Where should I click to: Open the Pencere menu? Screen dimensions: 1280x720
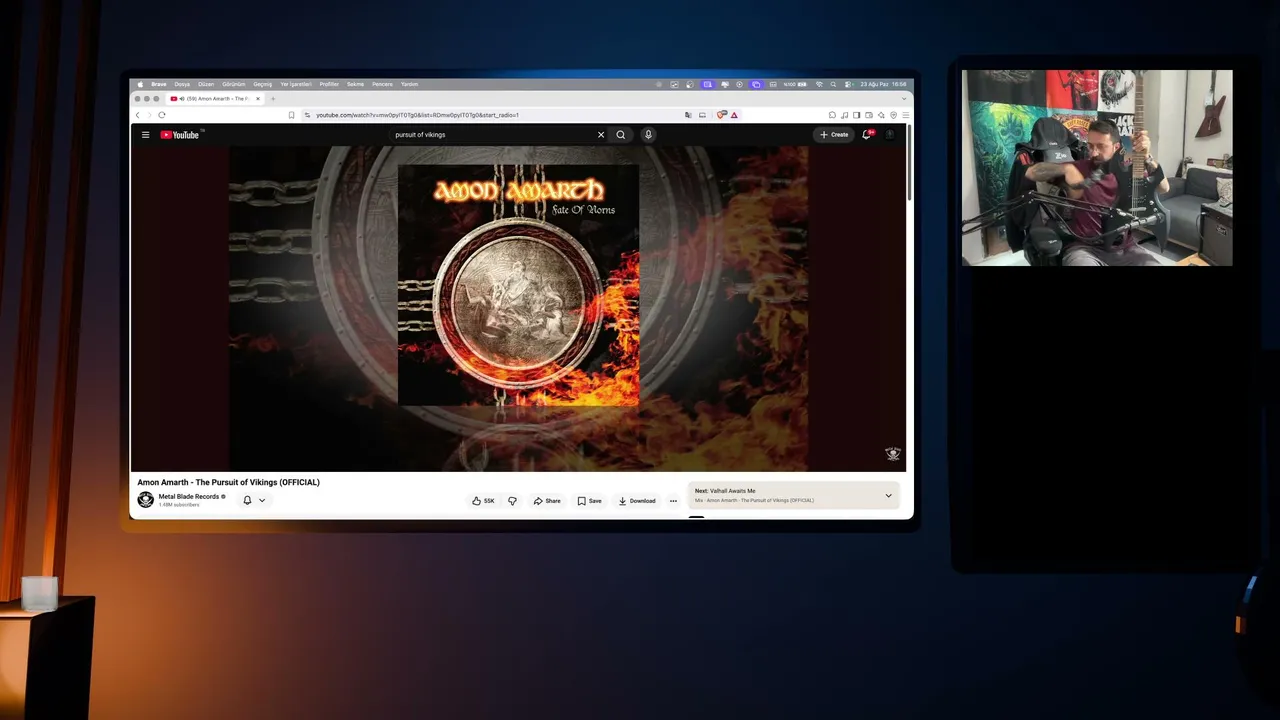tap(383, 84)
